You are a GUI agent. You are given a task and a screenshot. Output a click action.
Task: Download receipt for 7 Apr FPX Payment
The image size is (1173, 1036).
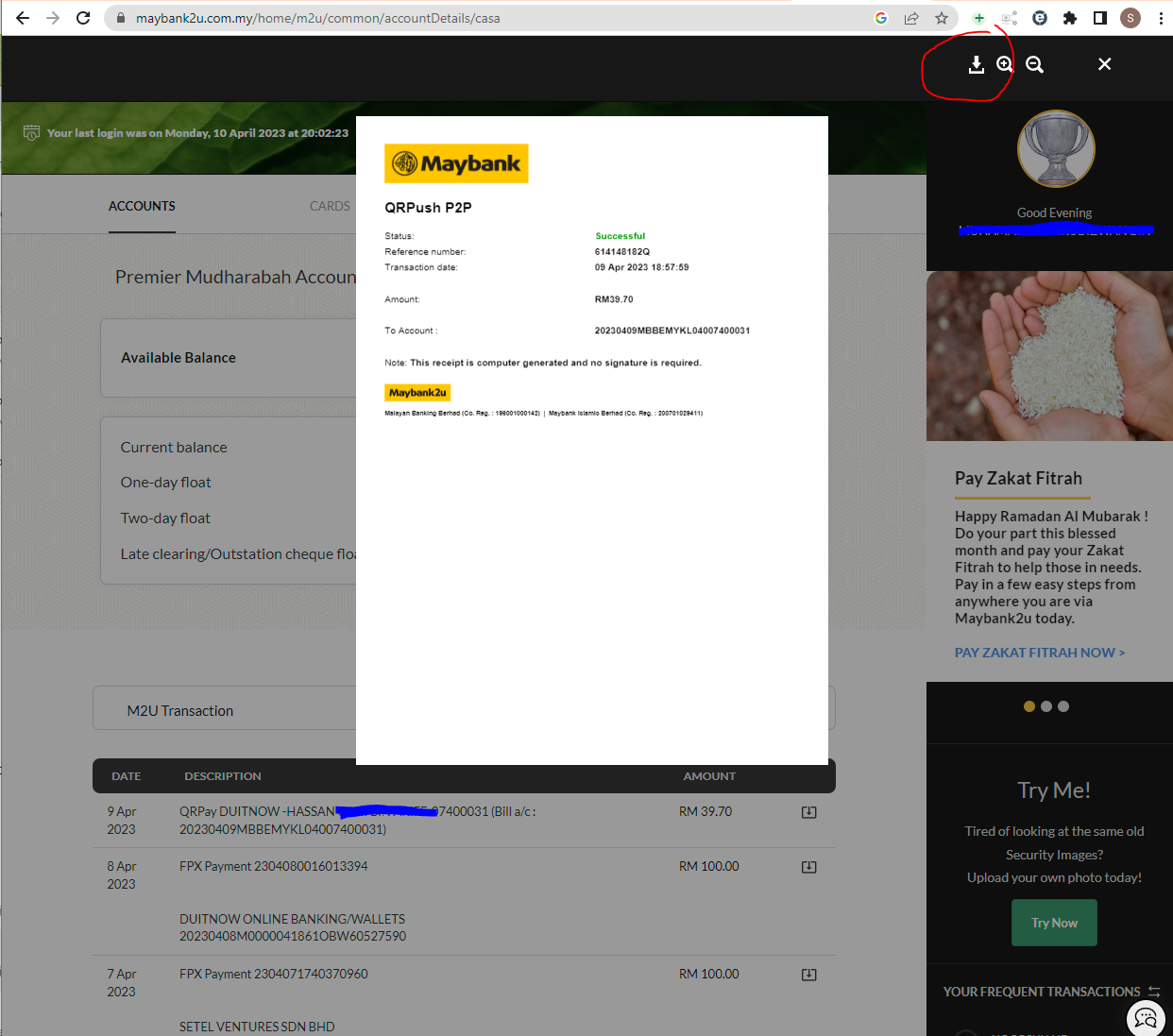[x=809, y=975]
